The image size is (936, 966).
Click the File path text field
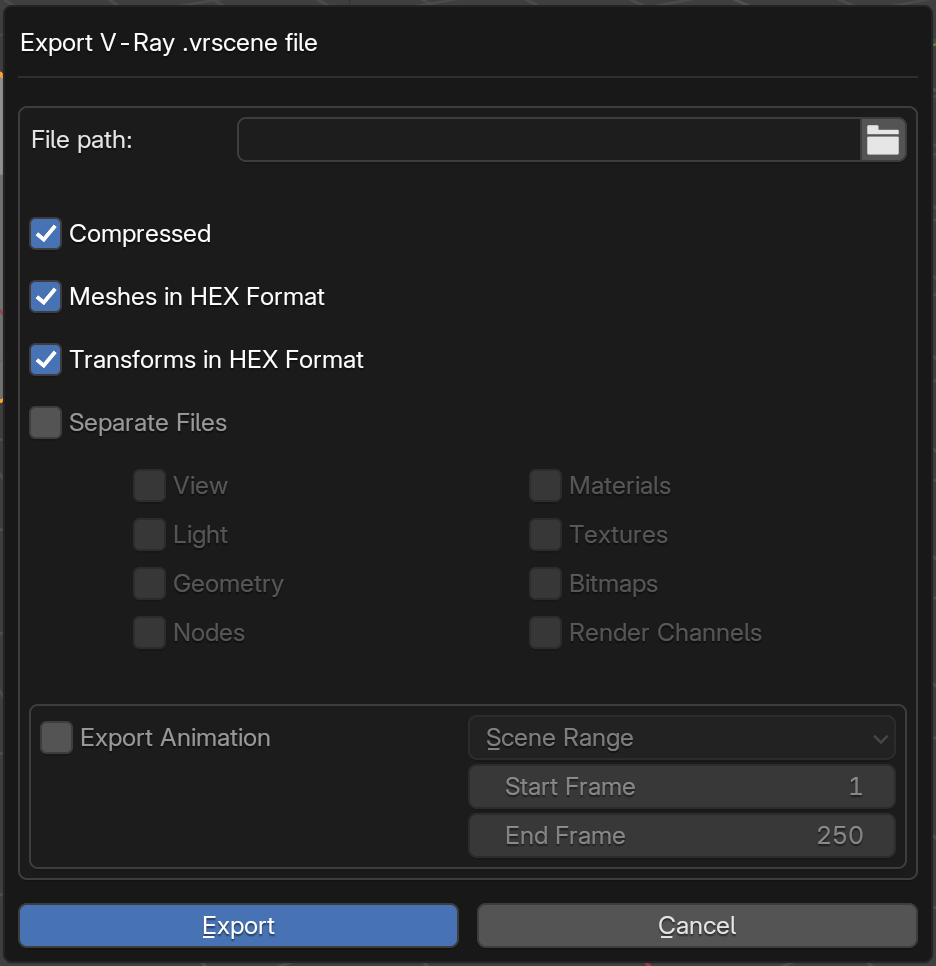click(549, 140)
